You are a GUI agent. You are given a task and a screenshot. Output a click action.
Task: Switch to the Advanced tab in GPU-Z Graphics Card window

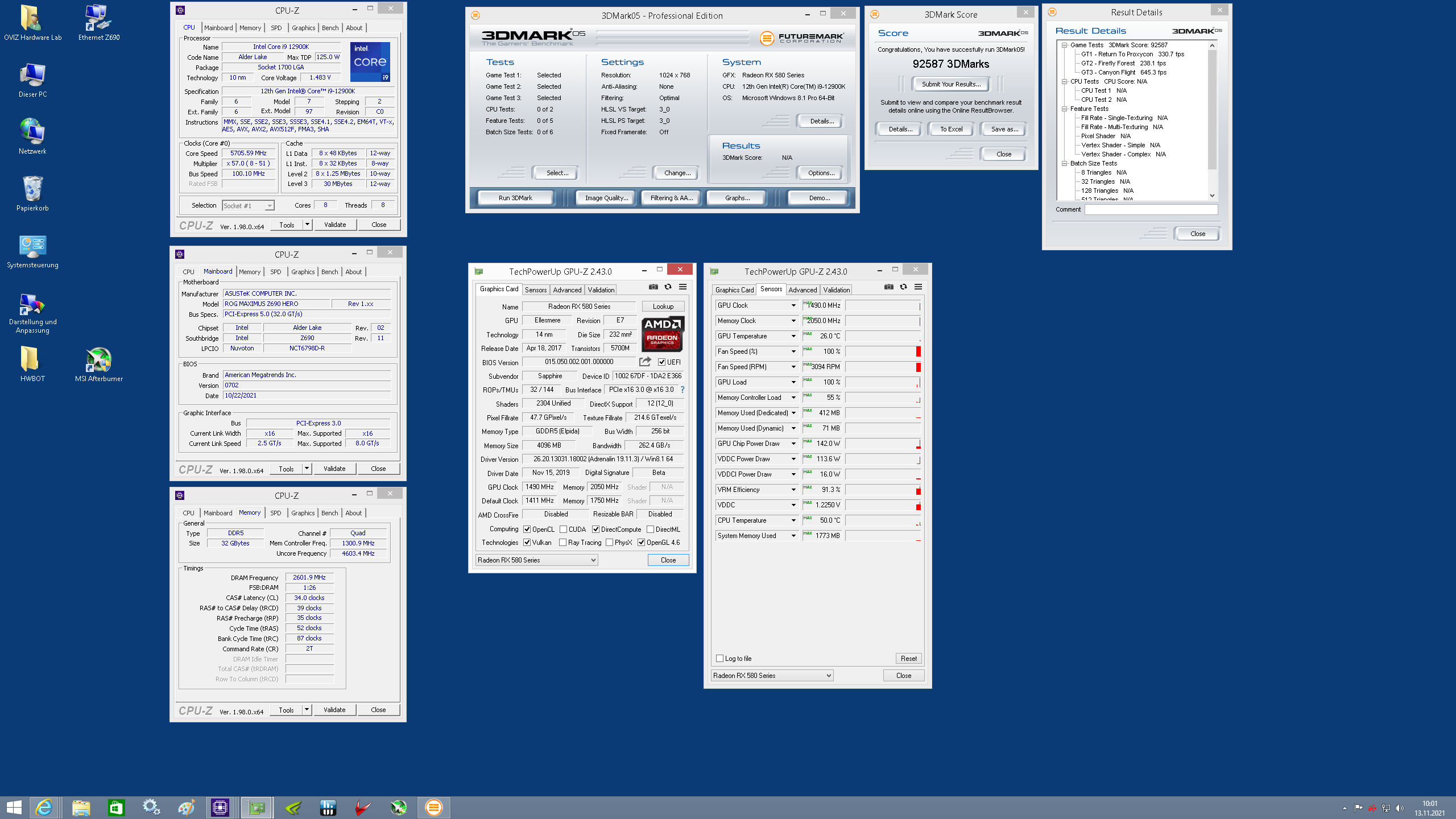pyautogui.click(x=567, y=290)
